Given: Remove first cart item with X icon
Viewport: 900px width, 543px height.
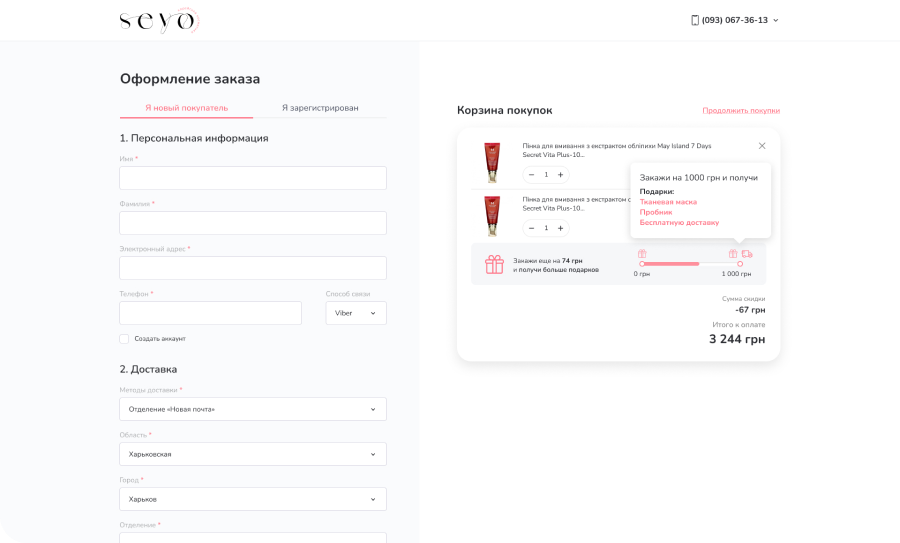Looking at the screenshot, I should (762, 146).
